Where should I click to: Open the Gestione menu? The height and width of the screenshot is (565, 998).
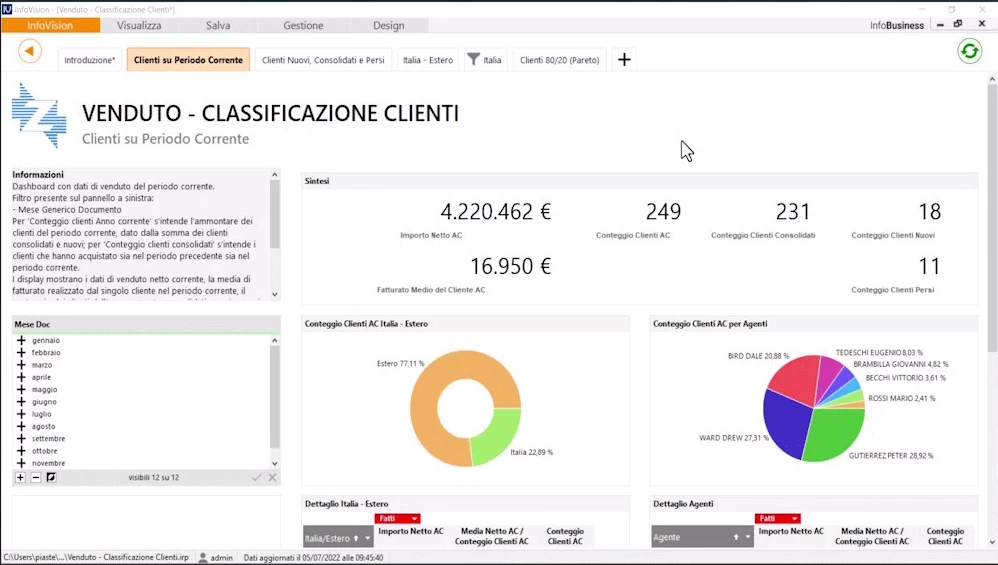click(303, 25)
